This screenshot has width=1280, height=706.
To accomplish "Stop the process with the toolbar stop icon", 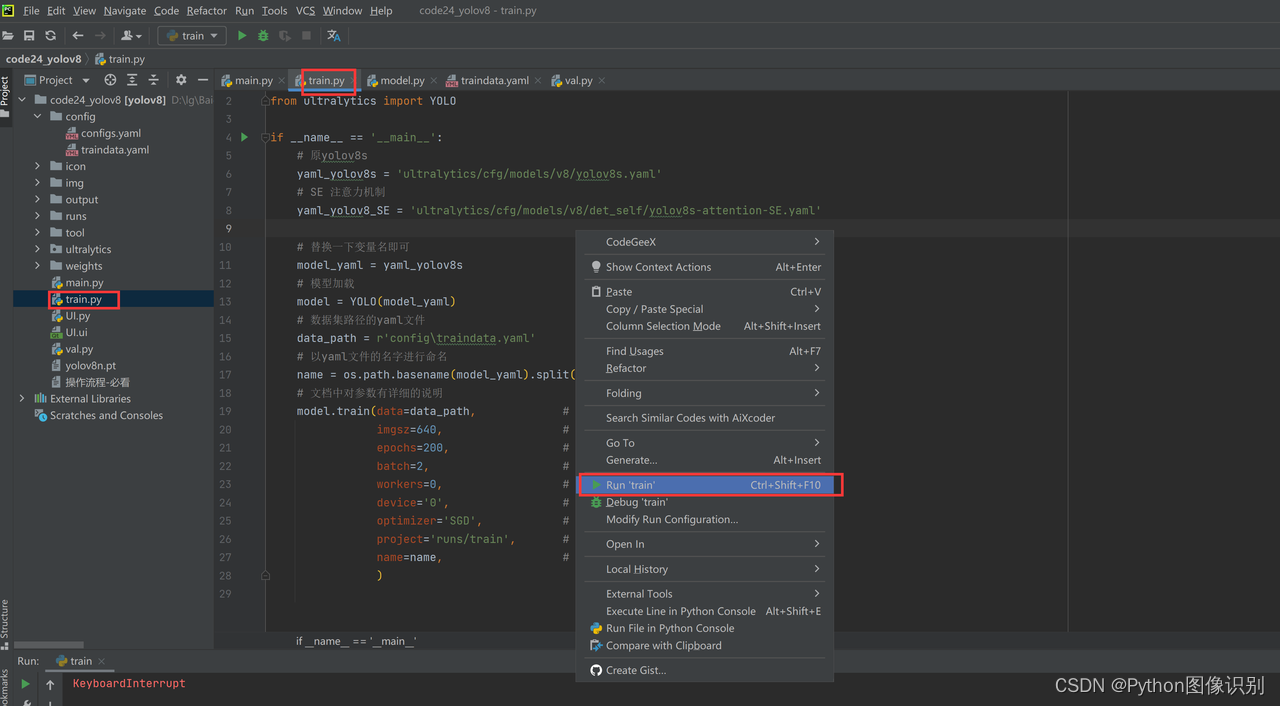I will pyautogui.click(x=306, y=35).
